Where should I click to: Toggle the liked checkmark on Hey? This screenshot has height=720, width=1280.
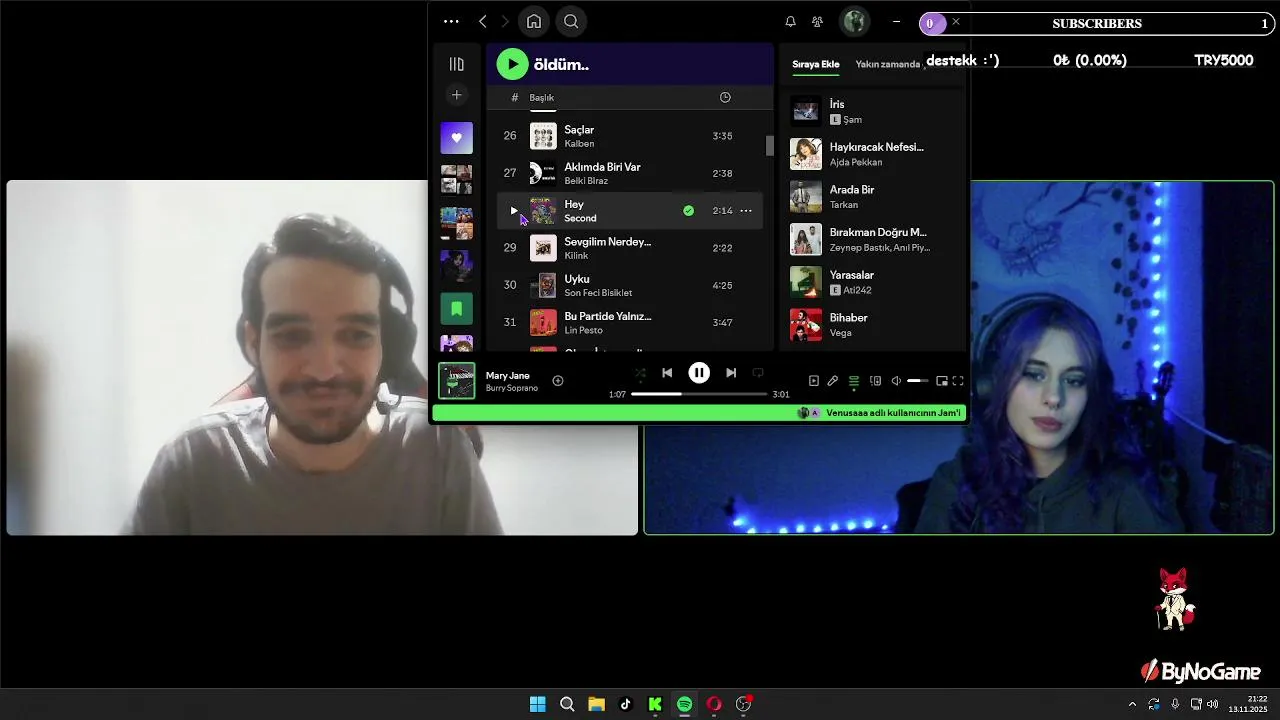688,211
